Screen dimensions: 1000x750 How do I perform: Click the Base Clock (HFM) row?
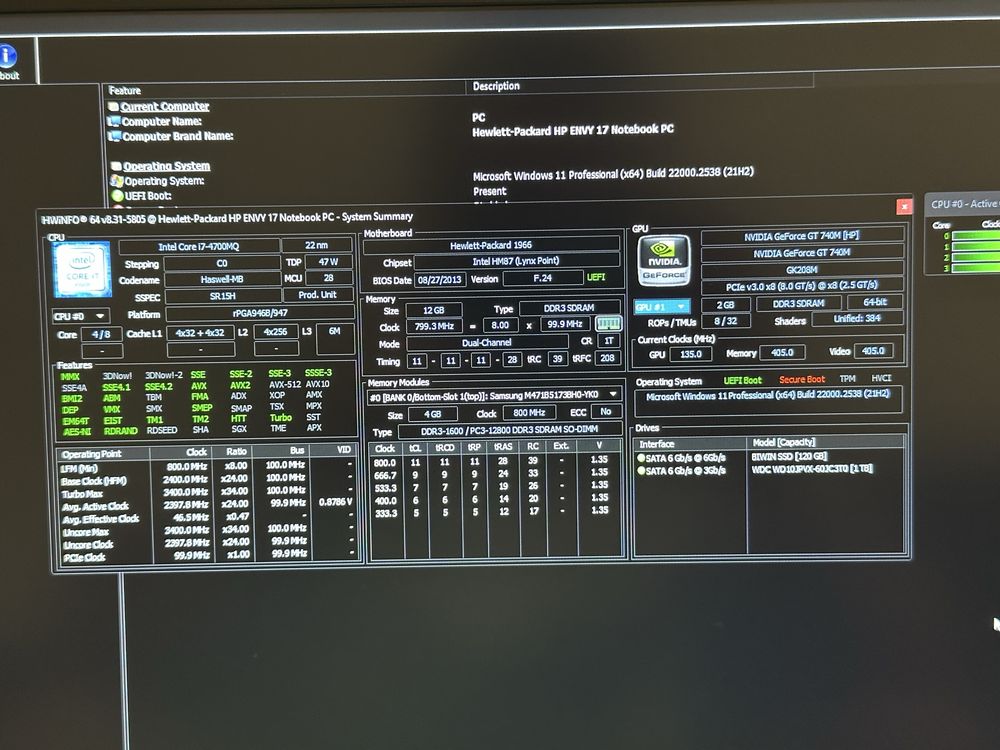[207, 480]
